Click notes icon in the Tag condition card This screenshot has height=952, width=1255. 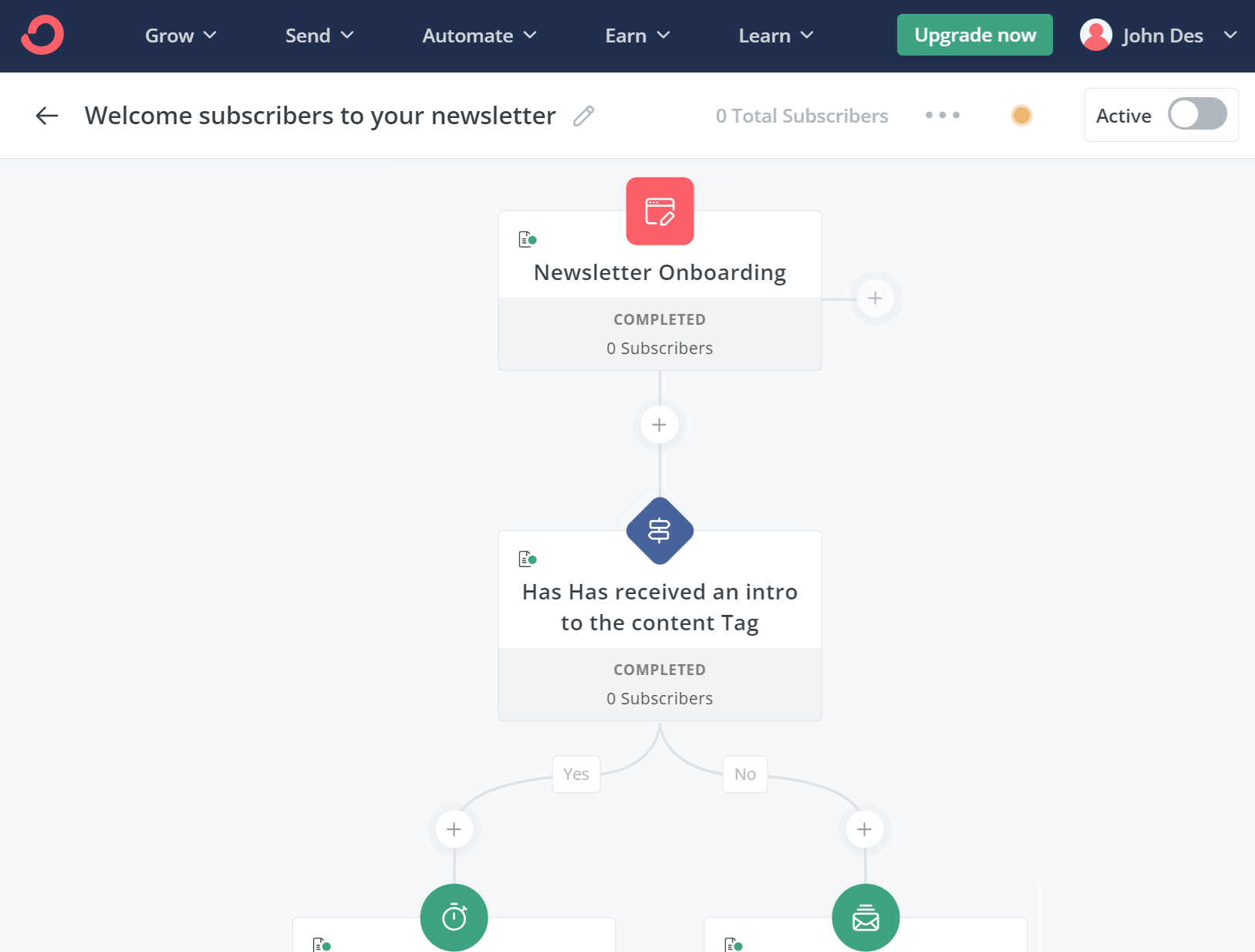(528, 559)
